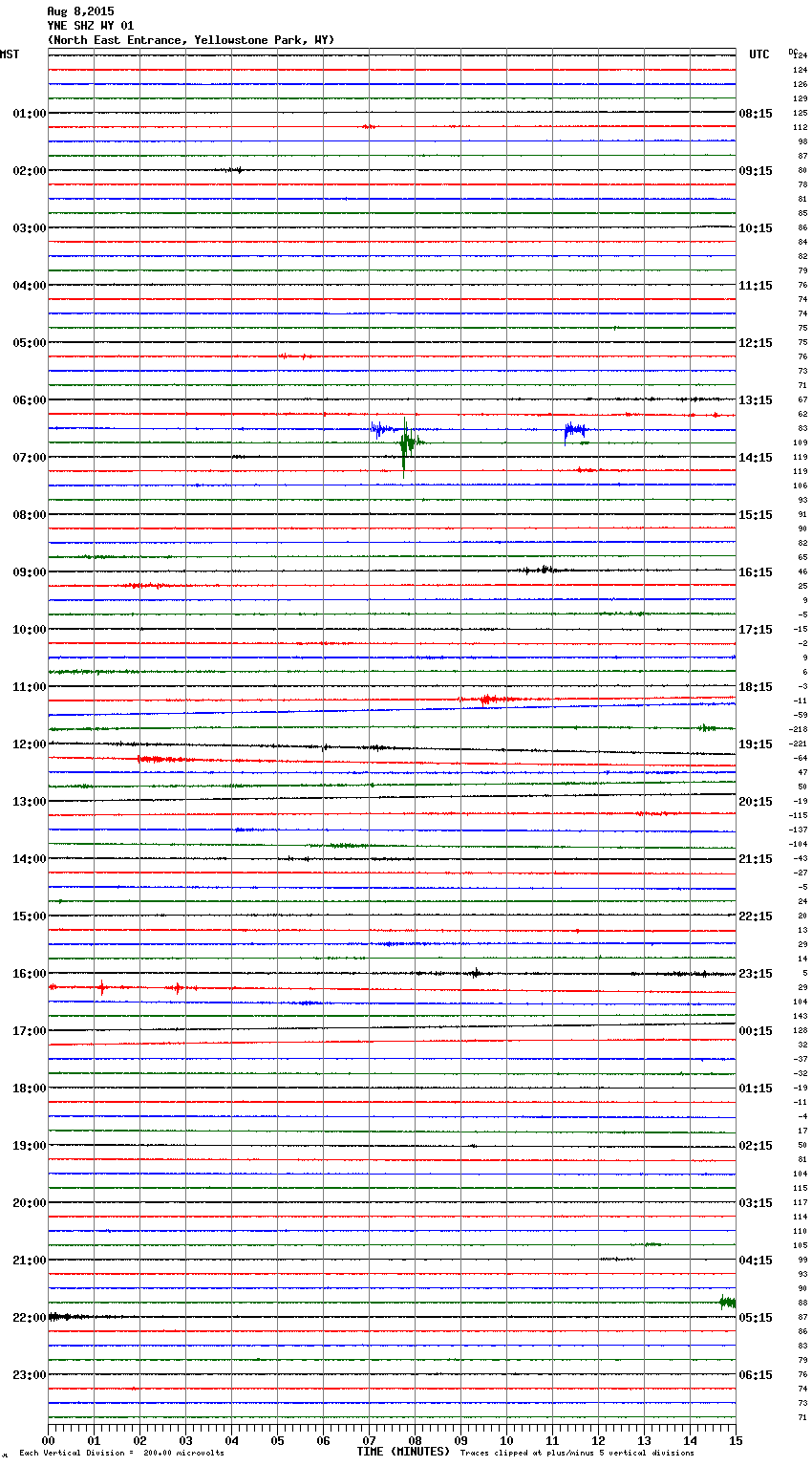This screenshot has width=812, height=1466.
Task: Click the '22:00' MST time label
Action: pyautogui.click(x=29, y=1318)
